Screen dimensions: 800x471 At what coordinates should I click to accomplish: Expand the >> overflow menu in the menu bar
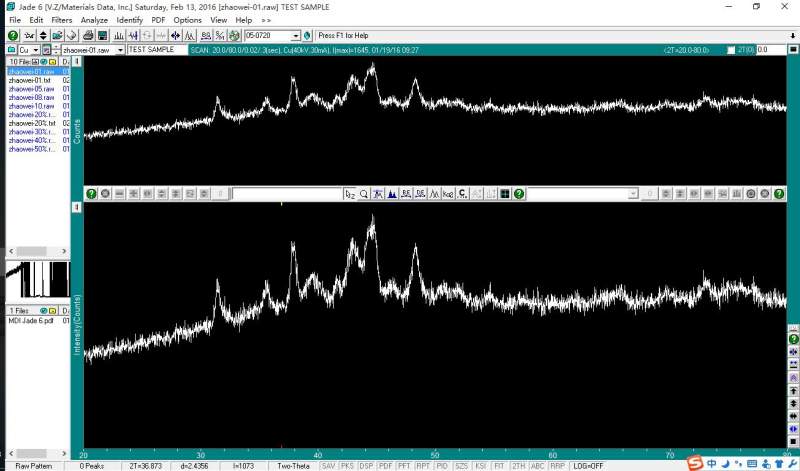[266, 20]
